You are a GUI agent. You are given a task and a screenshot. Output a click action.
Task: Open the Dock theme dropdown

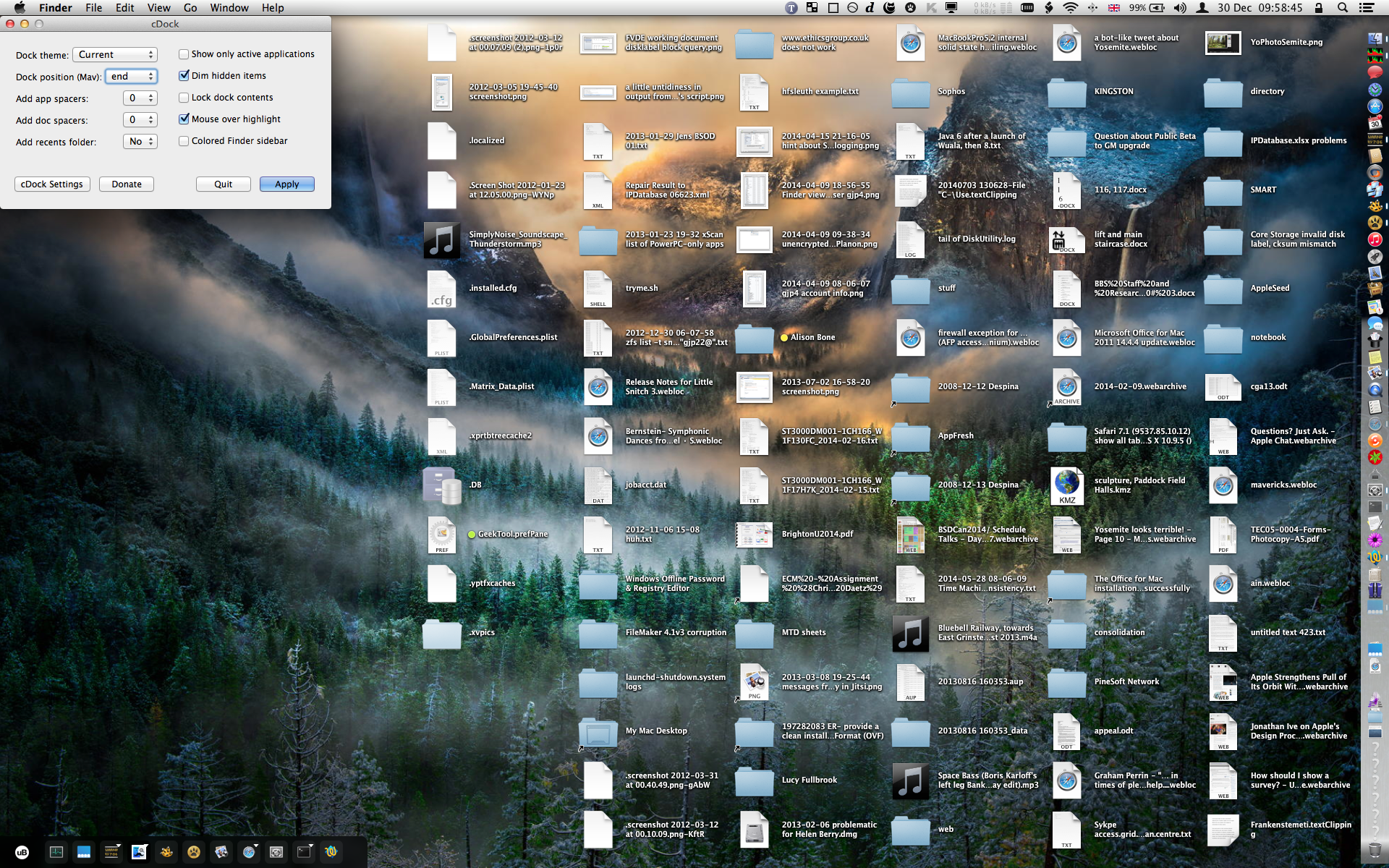[115, 55]
